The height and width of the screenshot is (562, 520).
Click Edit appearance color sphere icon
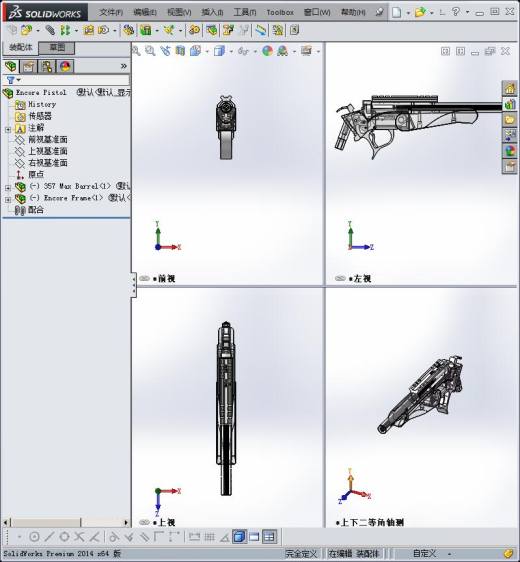pos(267,51)
